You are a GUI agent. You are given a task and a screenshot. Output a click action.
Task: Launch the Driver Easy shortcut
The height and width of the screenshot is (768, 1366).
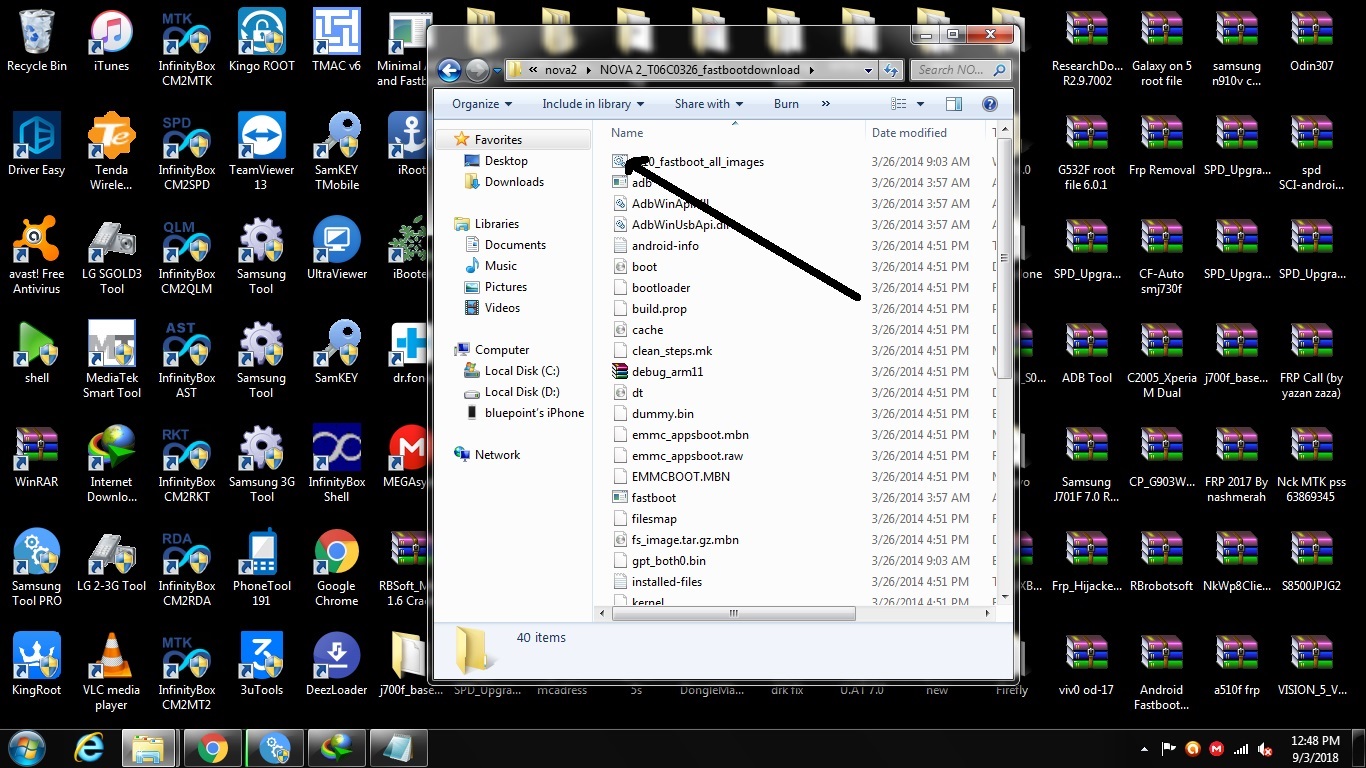click(x=37, y=145)
